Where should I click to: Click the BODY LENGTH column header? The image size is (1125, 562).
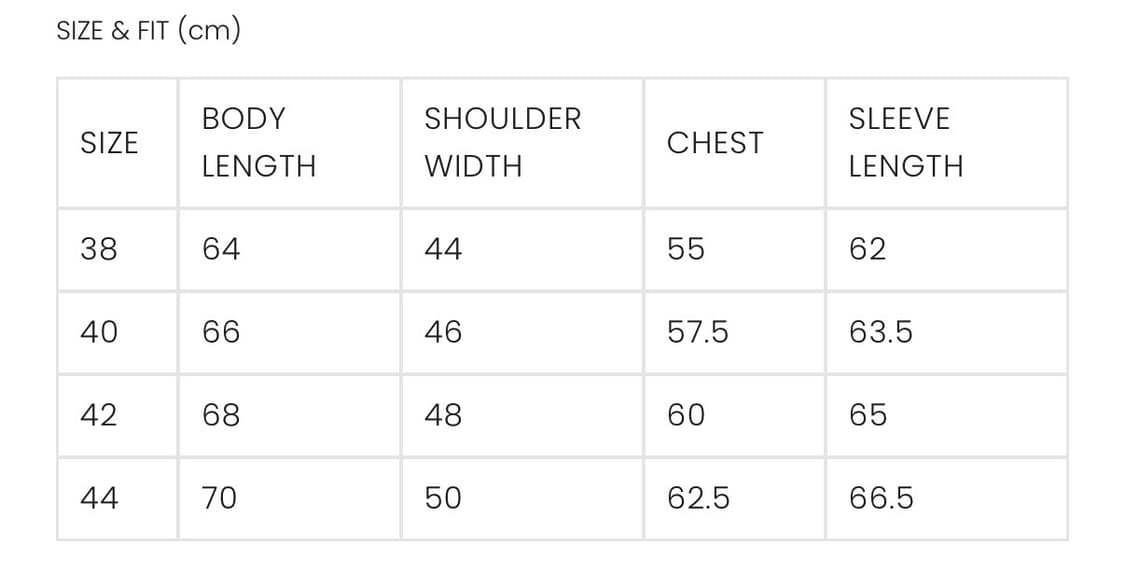coord(258,142)
